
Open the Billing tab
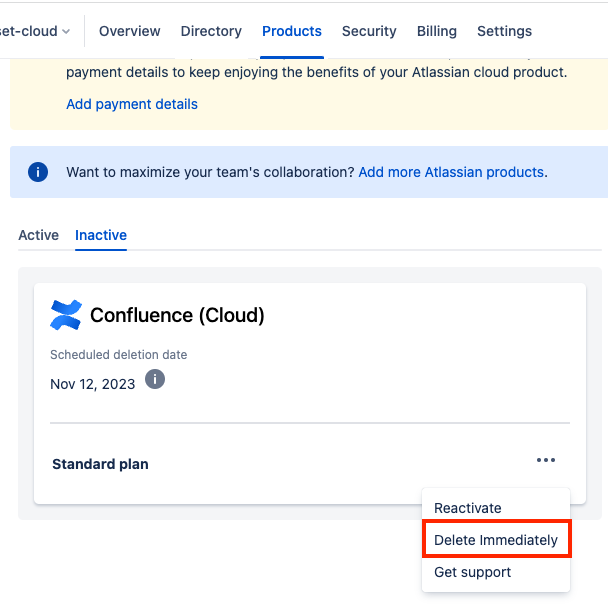pos(437,31)
